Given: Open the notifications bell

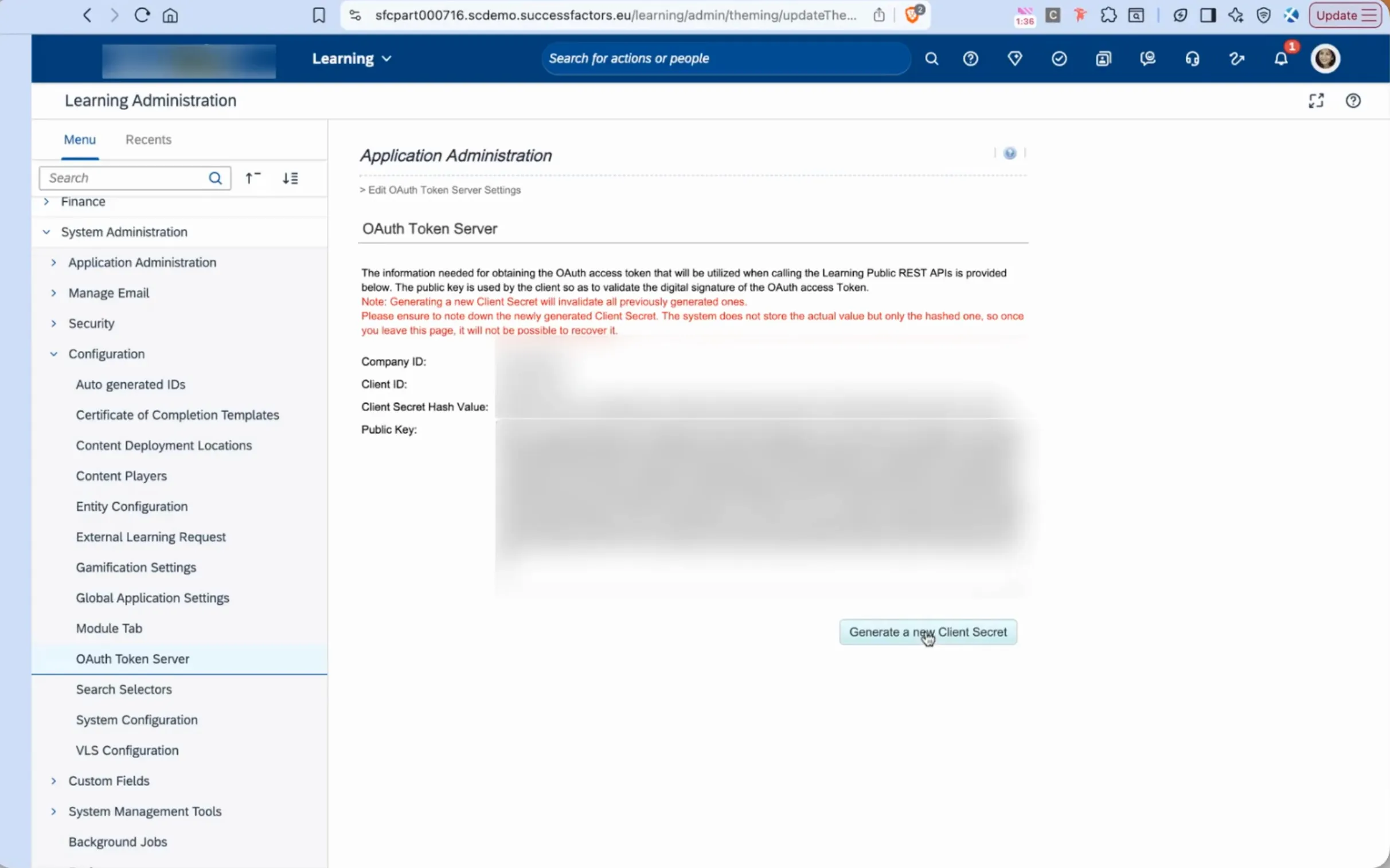Looking at the screenshot, I should pos(1280,58).
